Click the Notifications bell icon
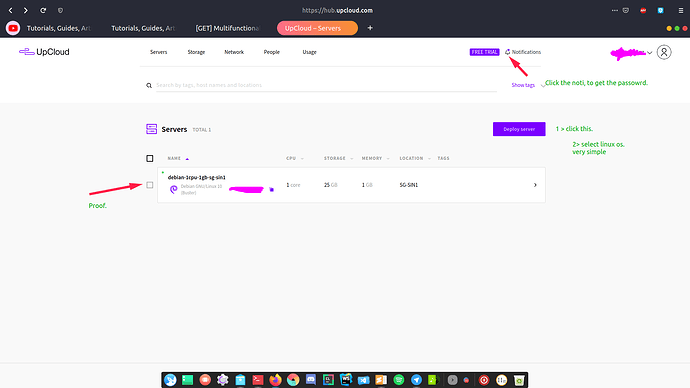690x388 pixels. [507, 52]
